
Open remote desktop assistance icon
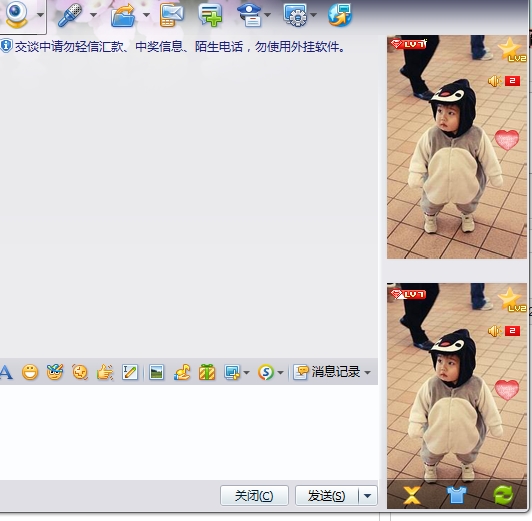click(296, 16)
